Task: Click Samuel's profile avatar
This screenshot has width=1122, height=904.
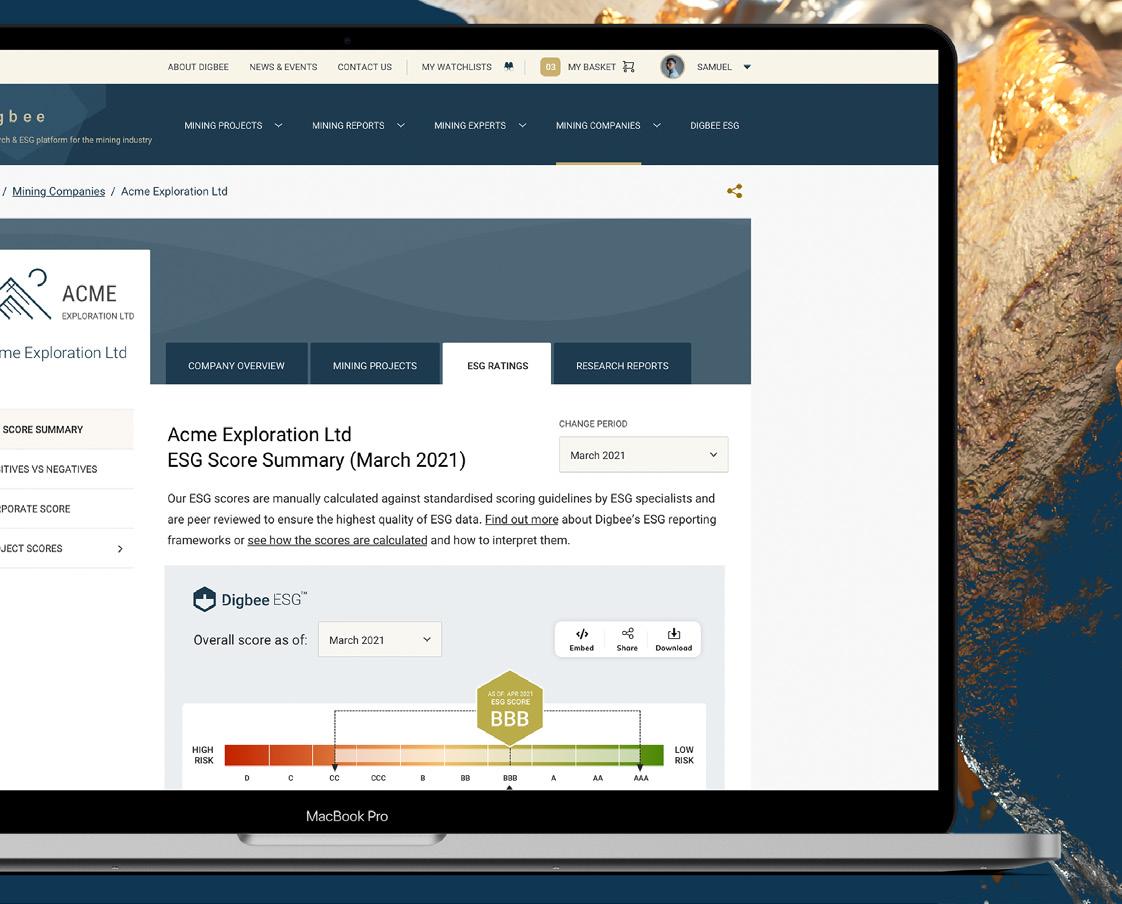Action: [672, 67]
